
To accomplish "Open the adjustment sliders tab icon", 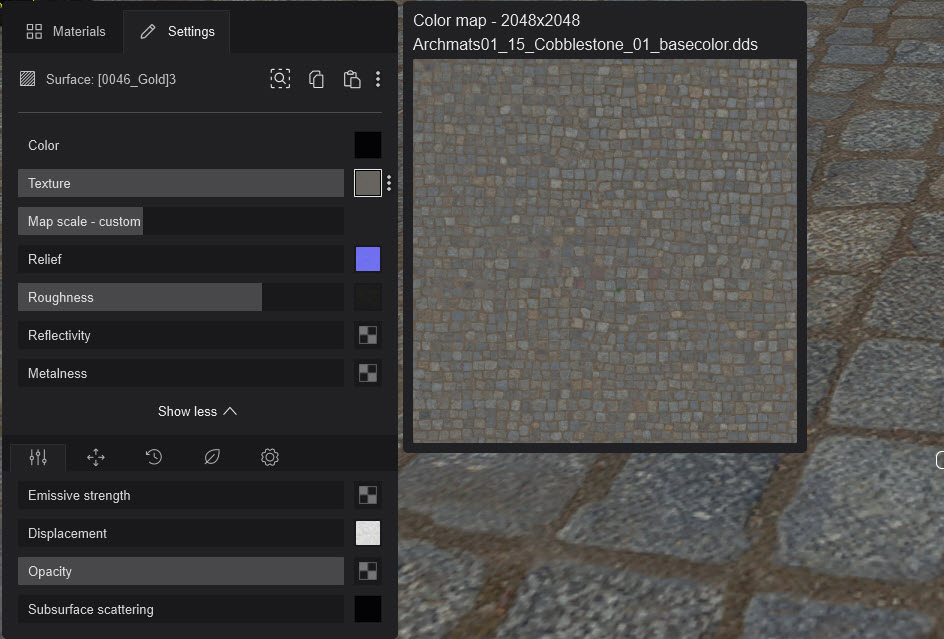I will point(38,457).
